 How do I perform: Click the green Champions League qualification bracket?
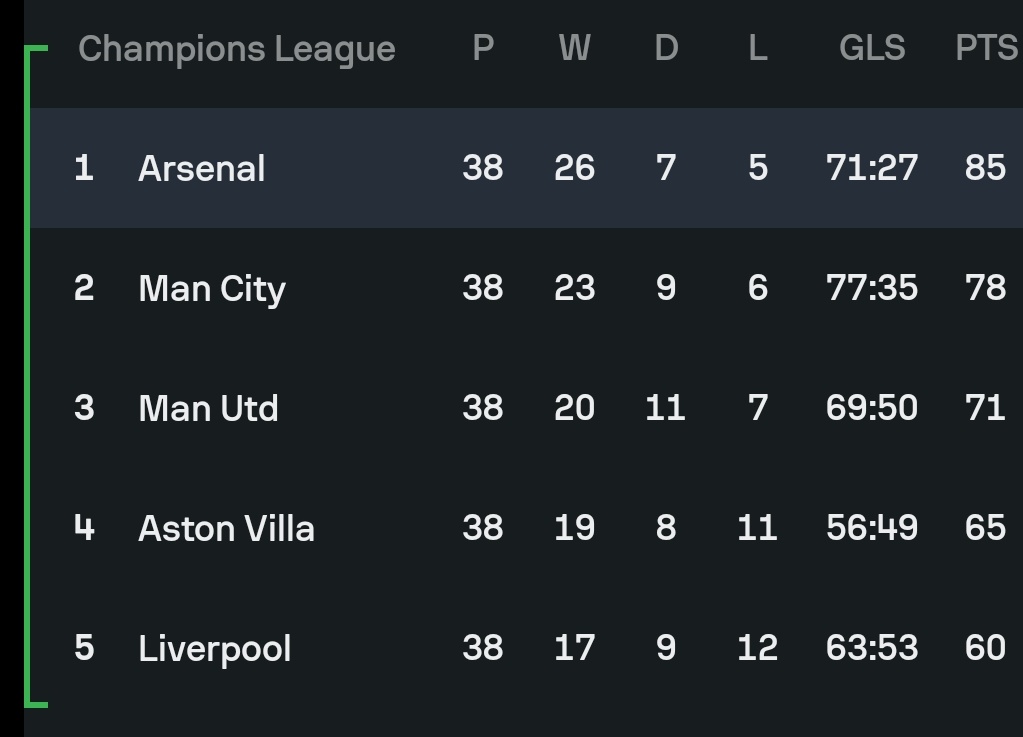tap(28, 376)
